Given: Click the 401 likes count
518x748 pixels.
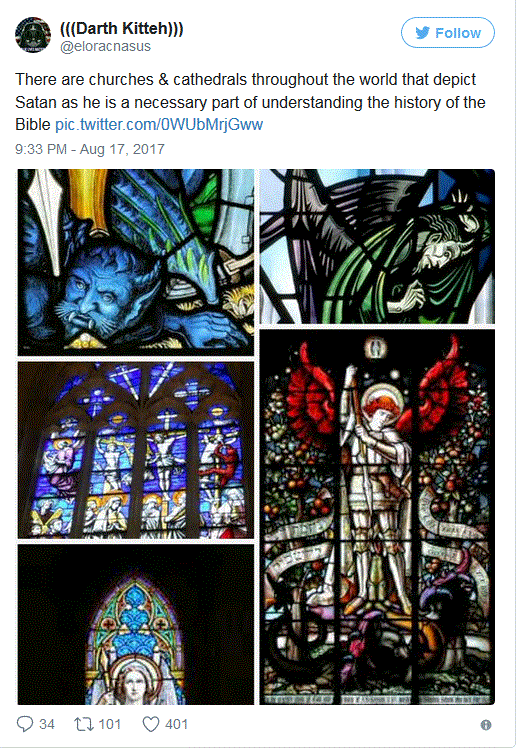Looking at the screenshot, I should pos(176,724).
